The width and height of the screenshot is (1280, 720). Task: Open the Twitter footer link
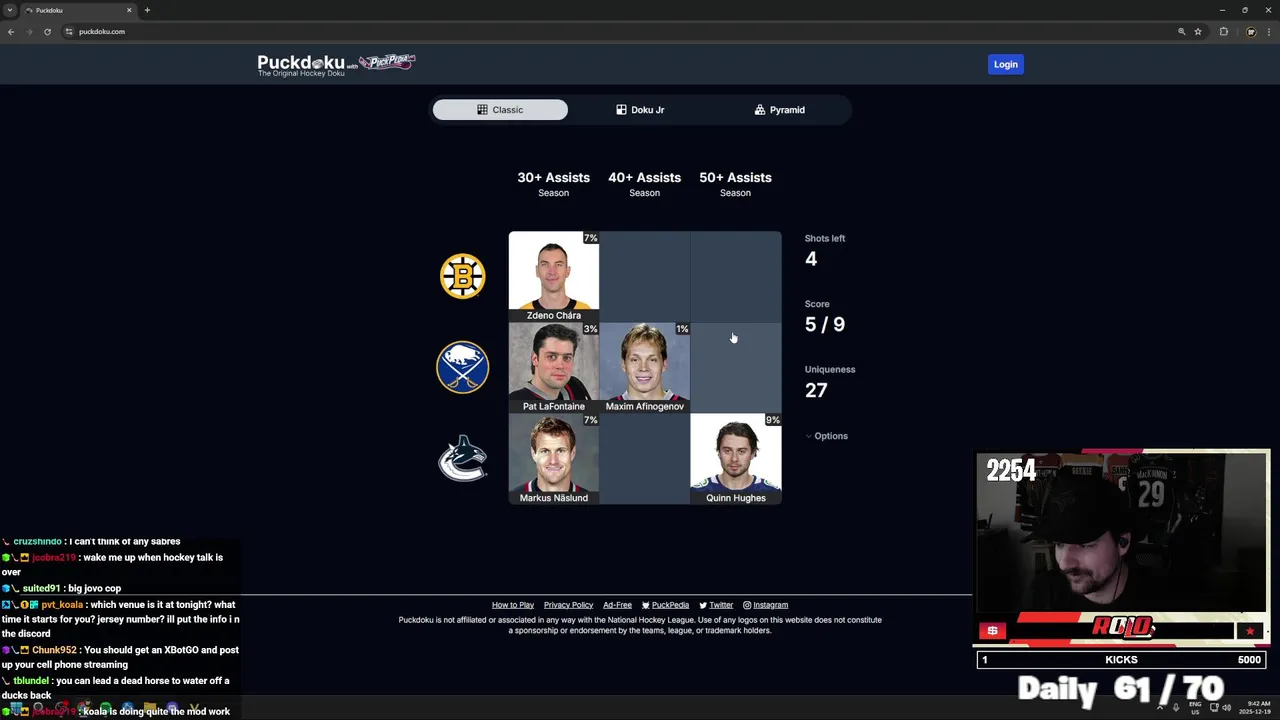[x=716, y=605]
